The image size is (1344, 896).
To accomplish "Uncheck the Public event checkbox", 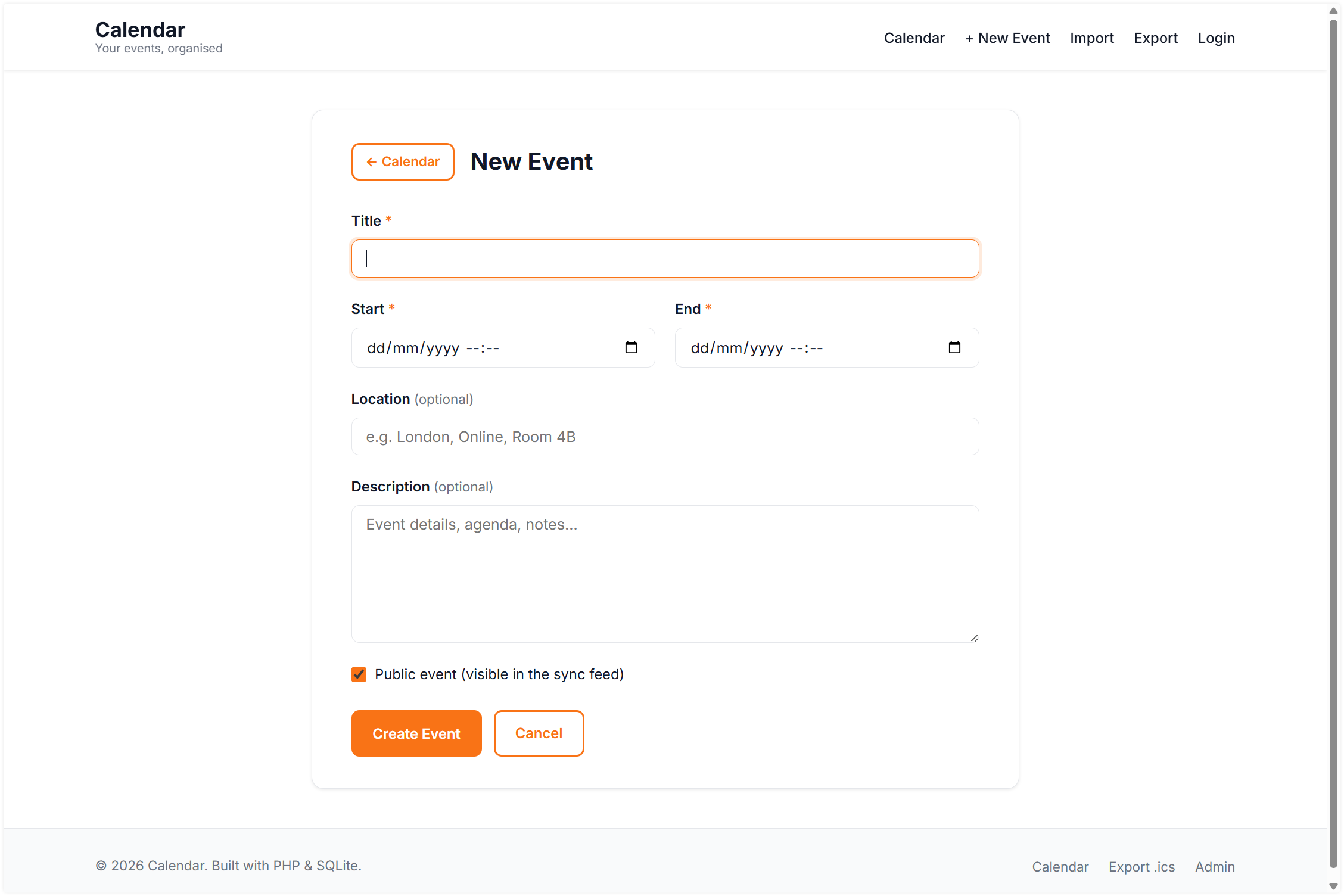I will coord(359,674).
